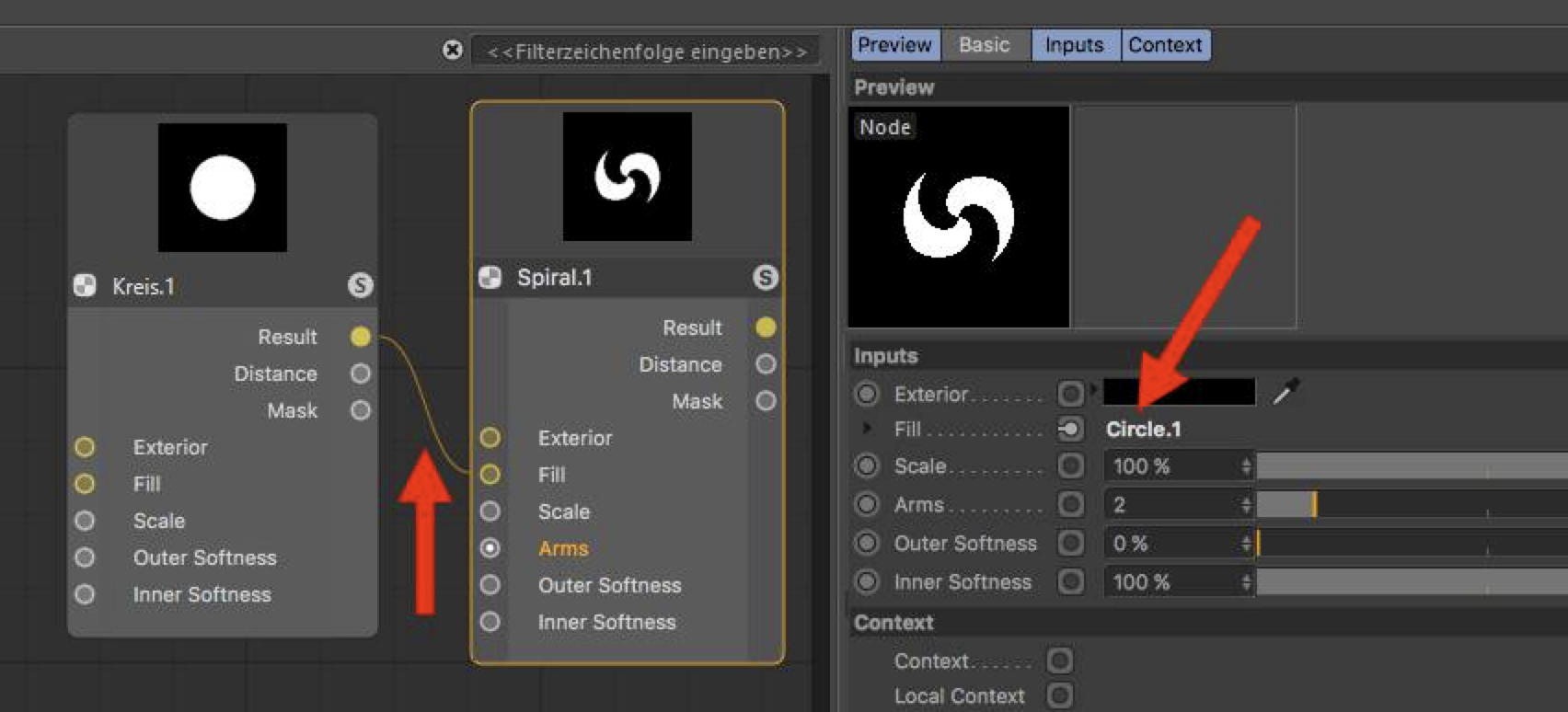This screenshot has width=1568, height=712.
Task: Click the Exterior port connector button in Inputs
Action: coord(1070,394)
